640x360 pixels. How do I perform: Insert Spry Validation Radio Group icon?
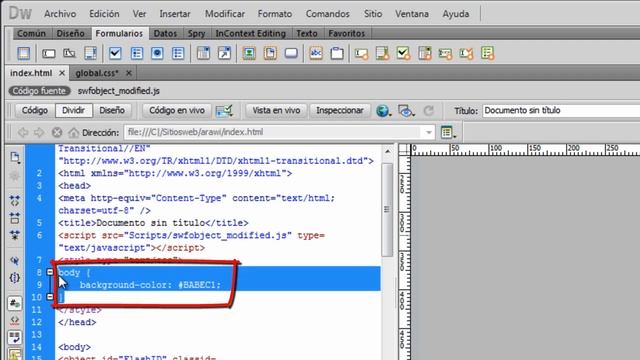click(487, 53)
